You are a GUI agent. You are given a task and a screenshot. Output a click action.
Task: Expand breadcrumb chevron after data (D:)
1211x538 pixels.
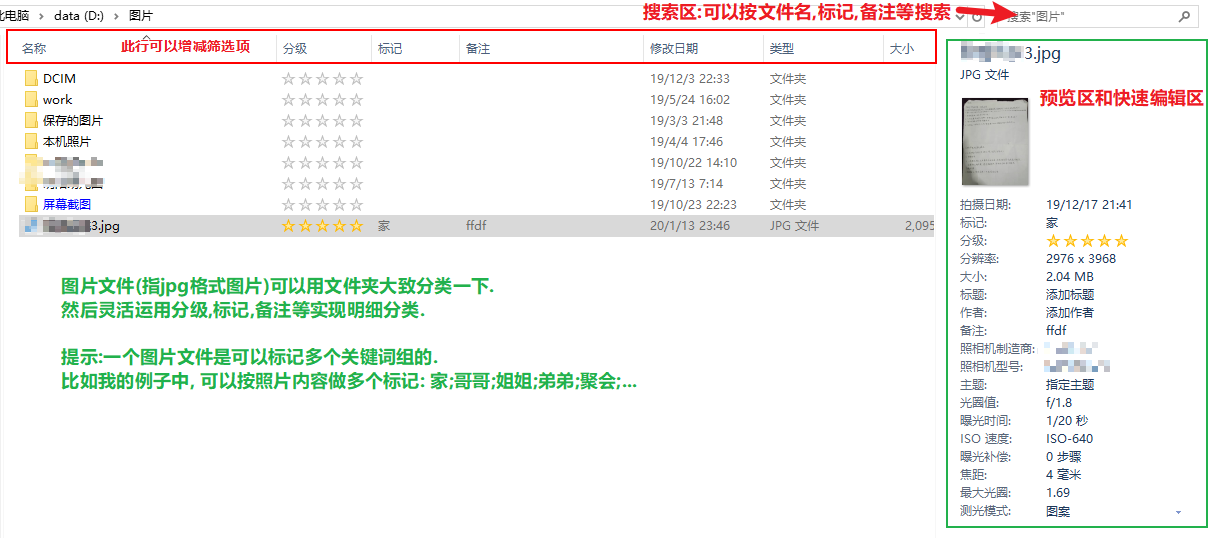(117, 16)
